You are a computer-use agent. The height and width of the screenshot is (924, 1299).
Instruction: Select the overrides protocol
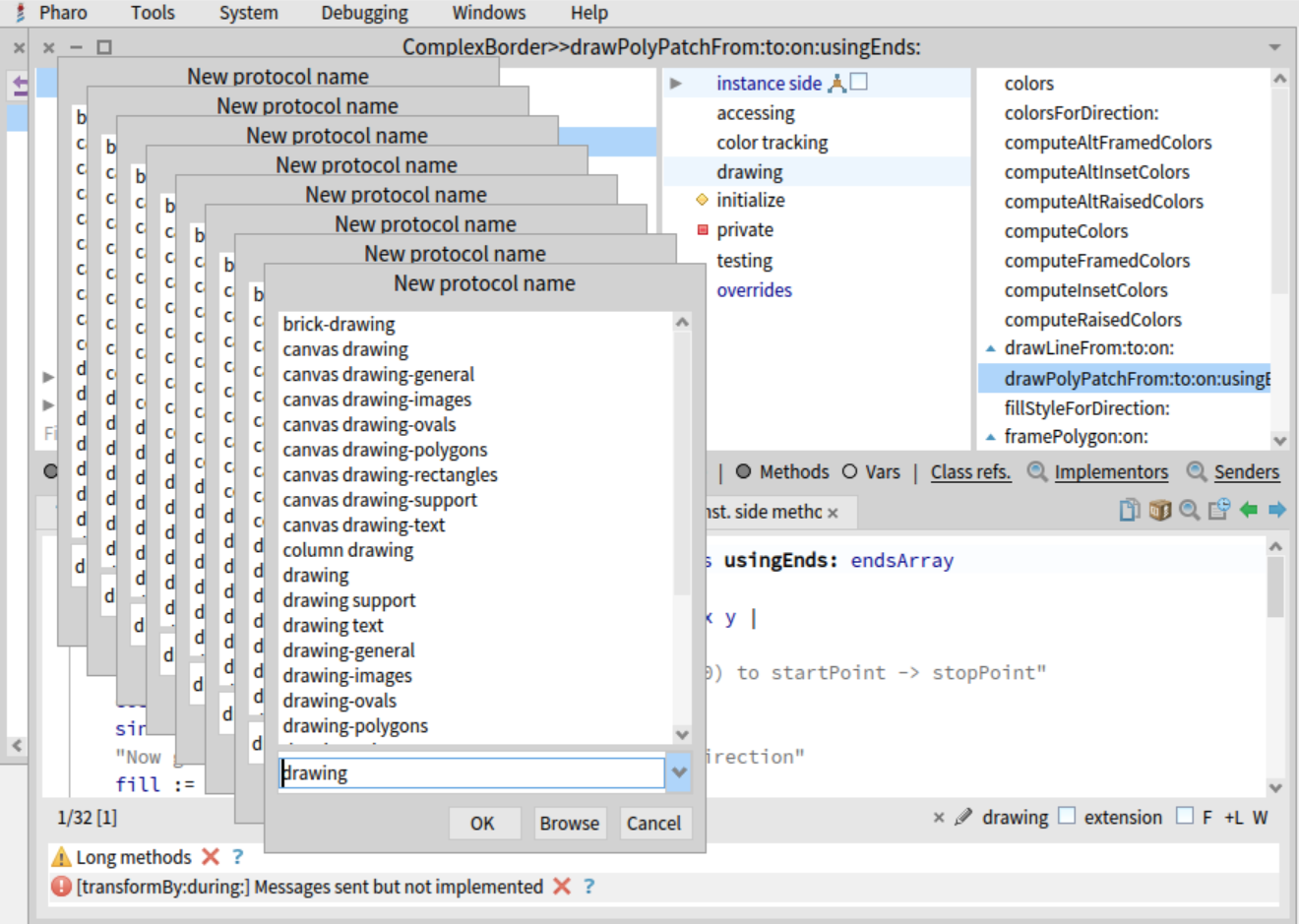click(x=754, y=290)
